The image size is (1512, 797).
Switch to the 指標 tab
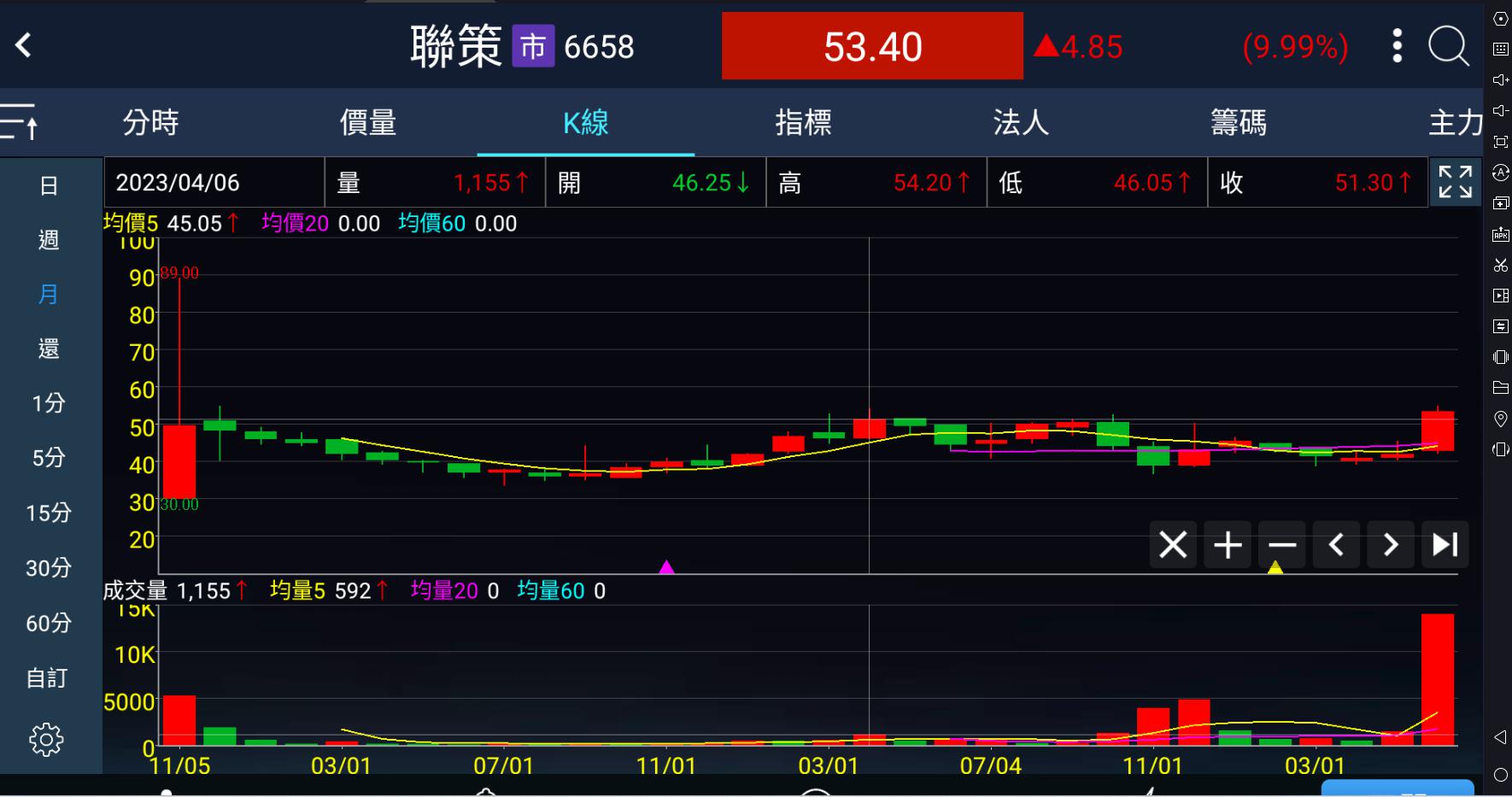(803, 122)
